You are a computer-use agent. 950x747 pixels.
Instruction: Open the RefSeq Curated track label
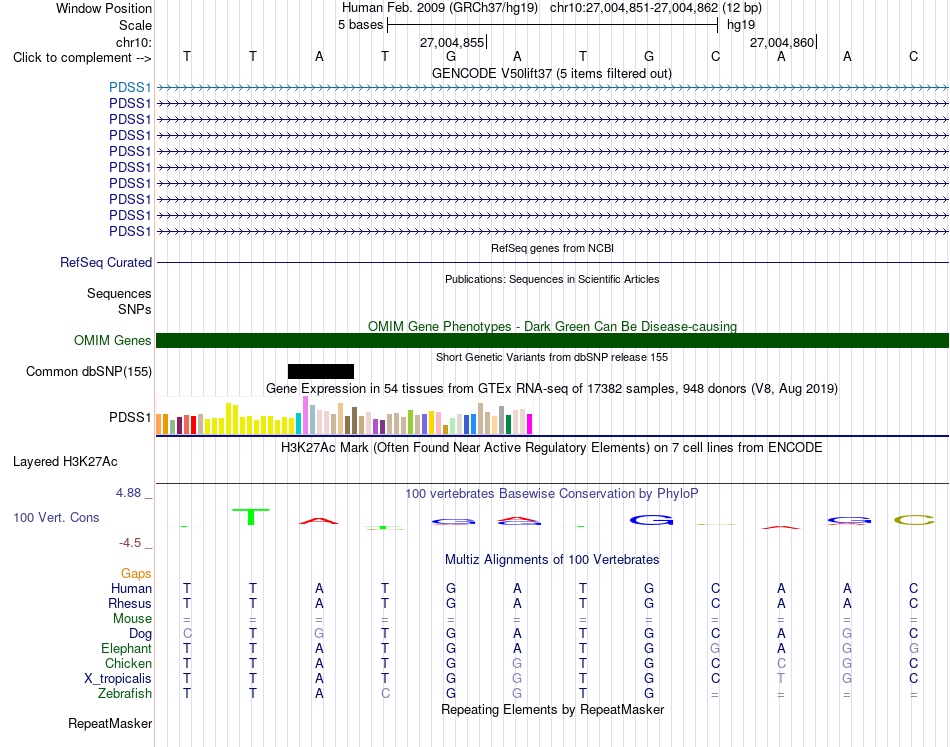click(105, 262)
